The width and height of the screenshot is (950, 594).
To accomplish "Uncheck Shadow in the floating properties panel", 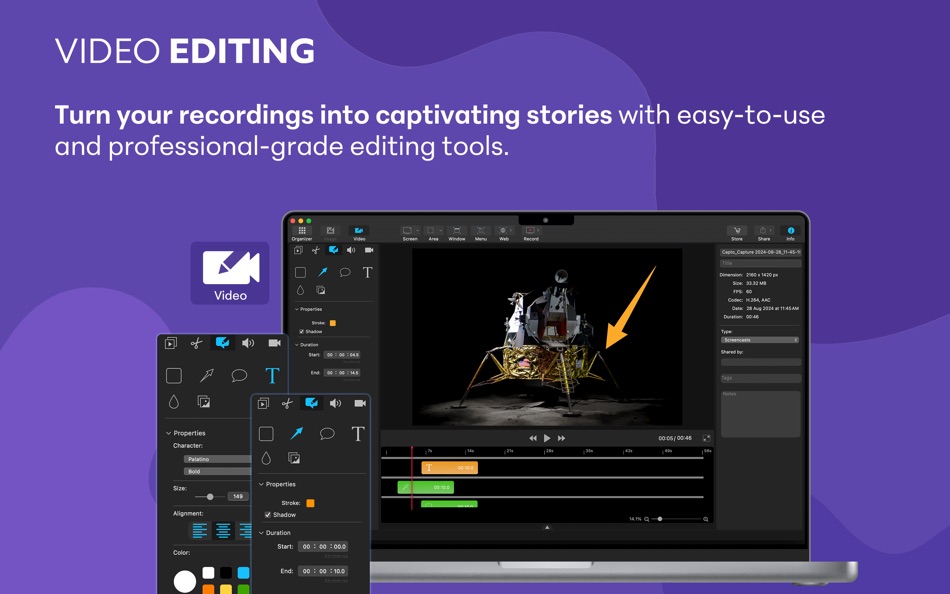I will [x=268, y=514].
